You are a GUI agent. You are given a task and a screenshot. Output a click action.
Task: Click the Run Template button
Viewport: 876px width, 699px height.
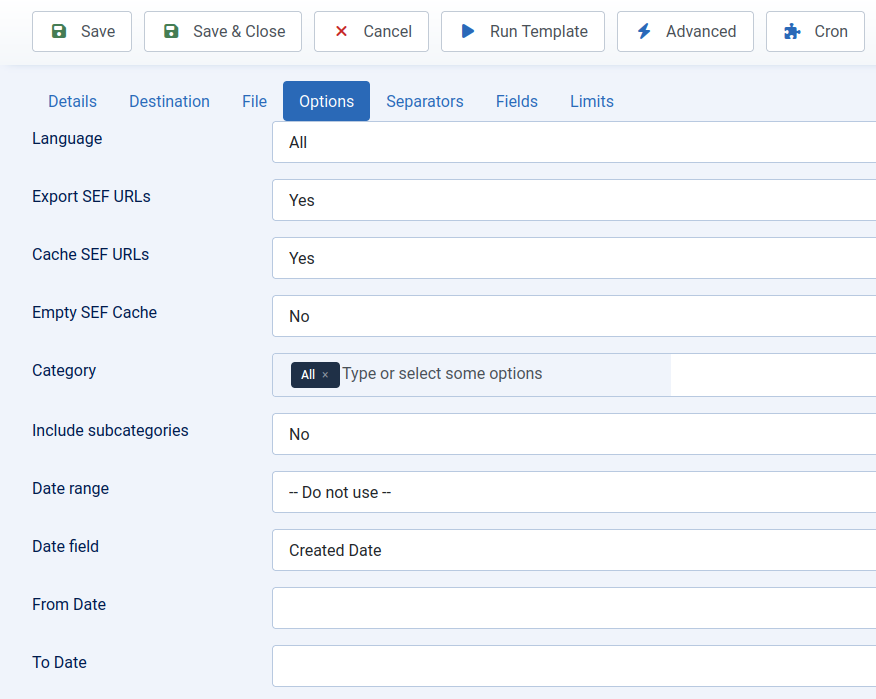click(x=522, y=31)
